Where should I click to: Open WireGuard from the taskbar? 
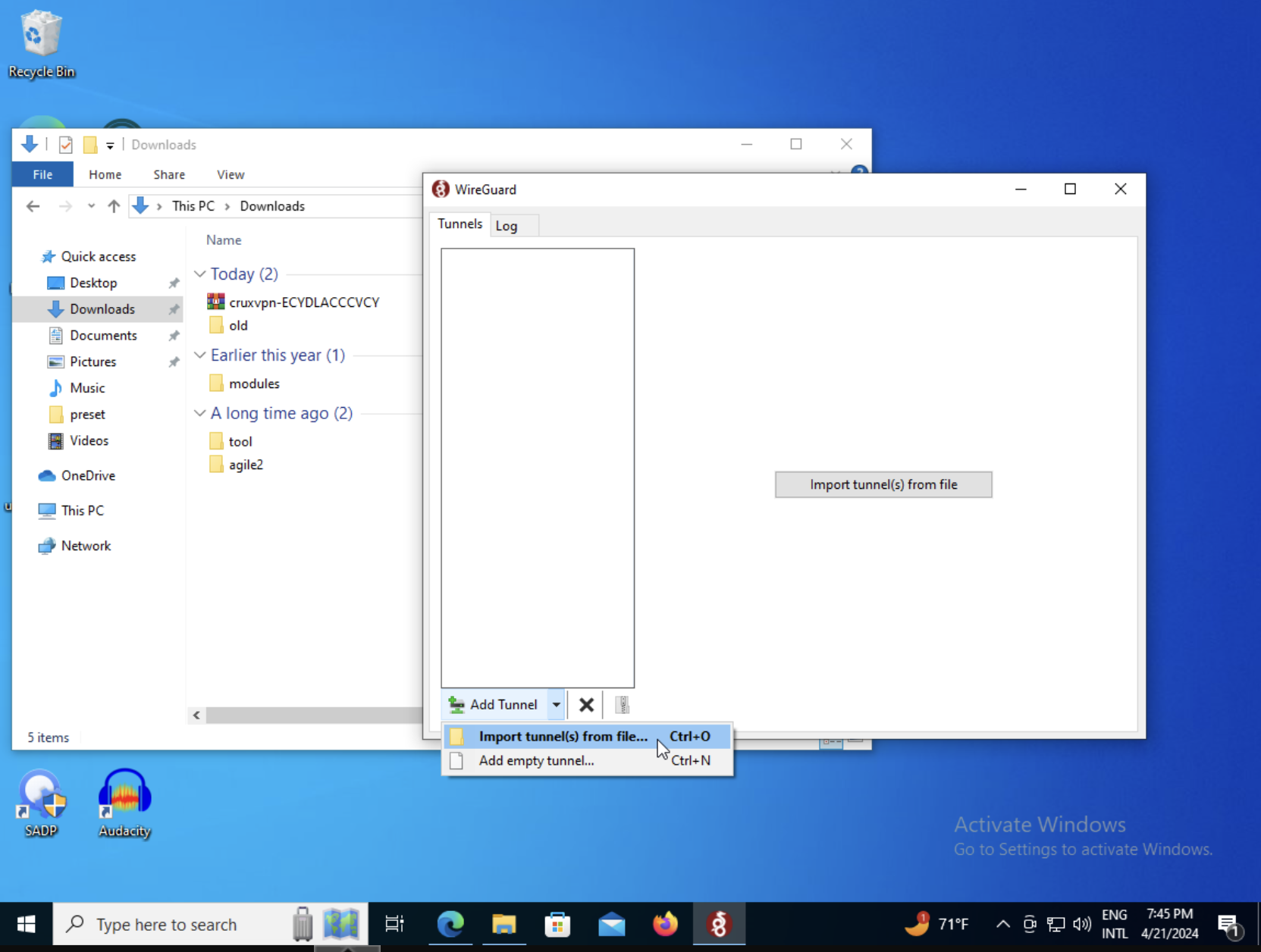718,924
